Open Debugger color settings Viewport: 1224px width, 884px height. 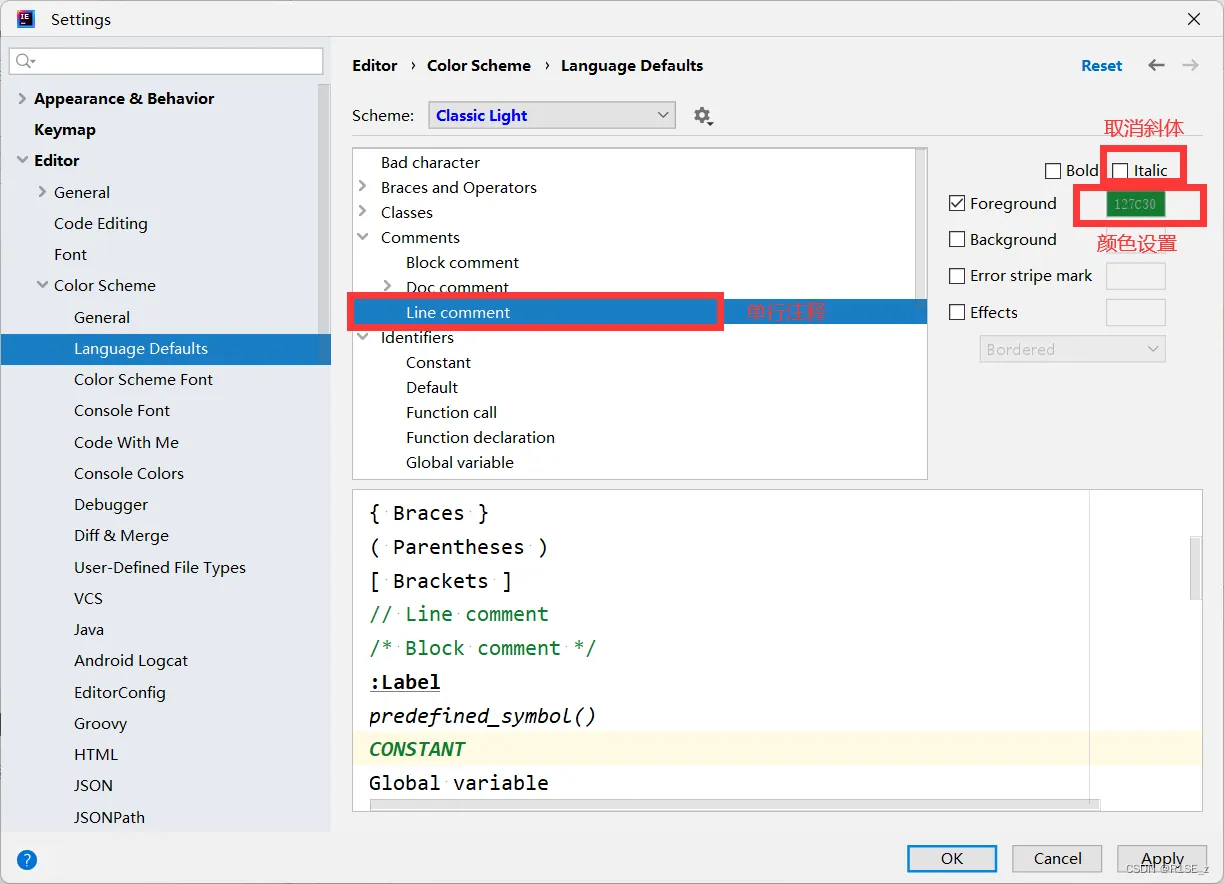click(111, 505)
